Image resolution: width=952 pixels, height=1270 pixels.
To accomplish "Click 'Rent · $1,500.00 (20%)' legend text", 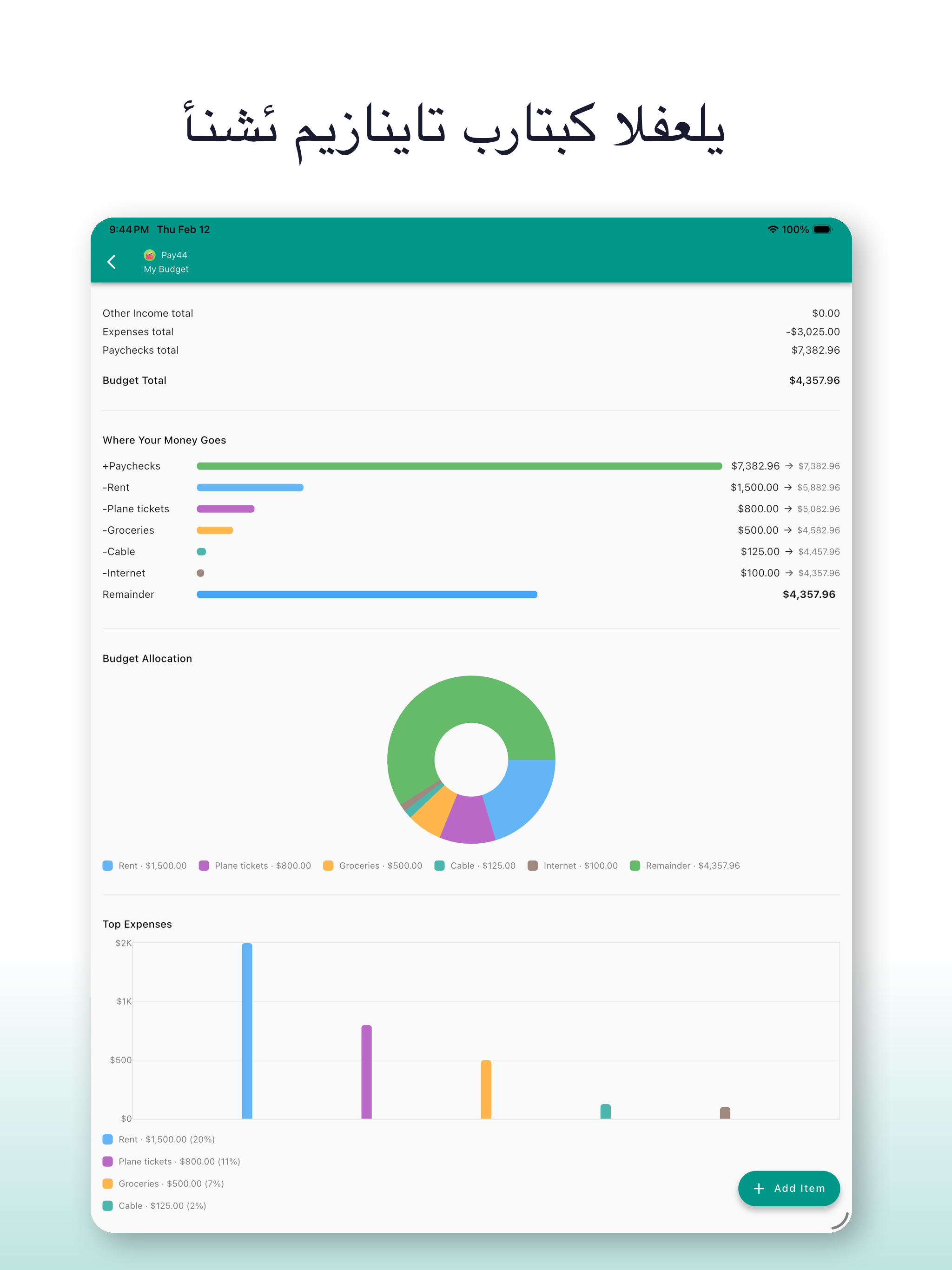I will [x=166, y=1139].
